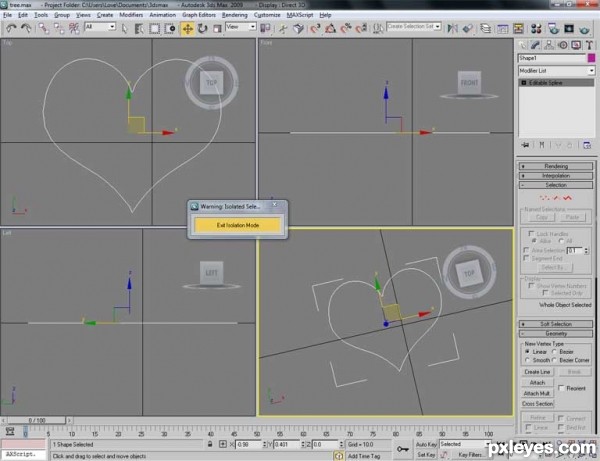Open the Layer Manager
This screenshot has height=461, width=600.
(486, 28)
